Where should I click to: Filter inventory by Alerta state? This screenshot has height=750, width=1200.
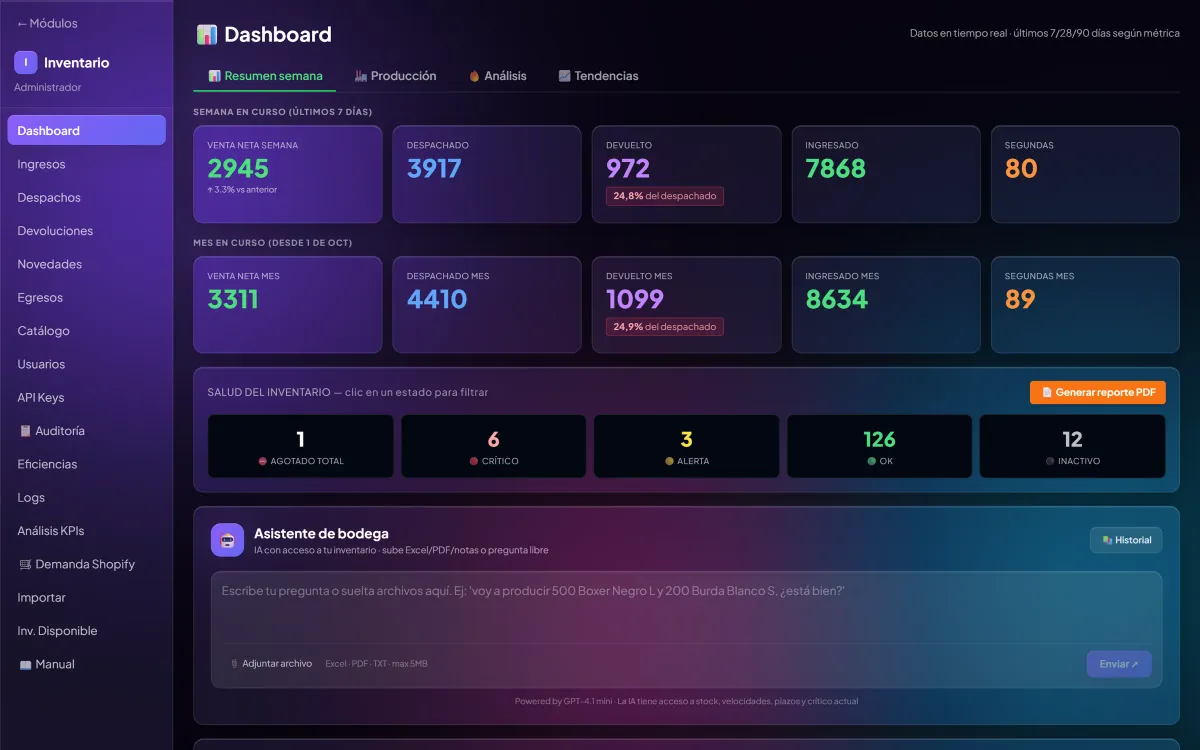click(x=687, y=446)
